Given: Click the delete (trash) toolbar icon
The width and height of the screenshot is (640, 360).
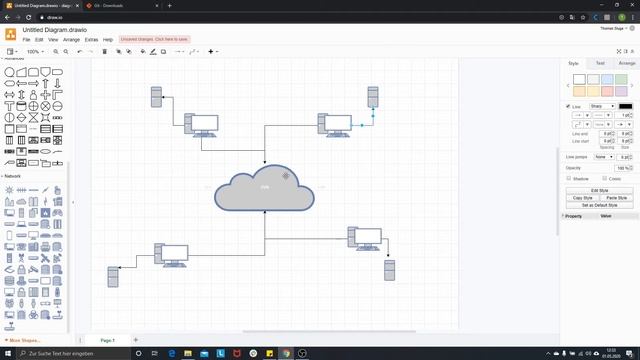Looking at the screenshot, I should (104, 52).
